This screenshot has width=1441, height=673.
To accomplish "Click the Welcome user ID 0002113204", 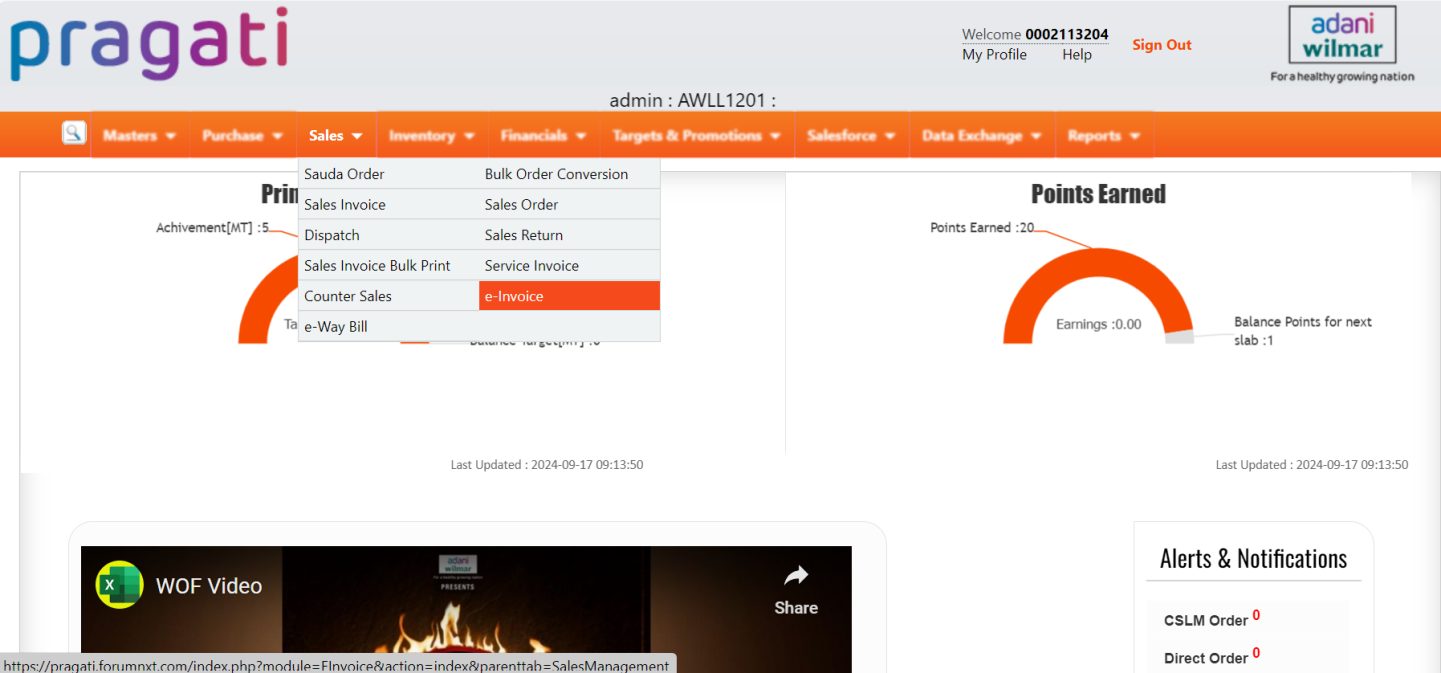I will click(x=1066, y=34).
